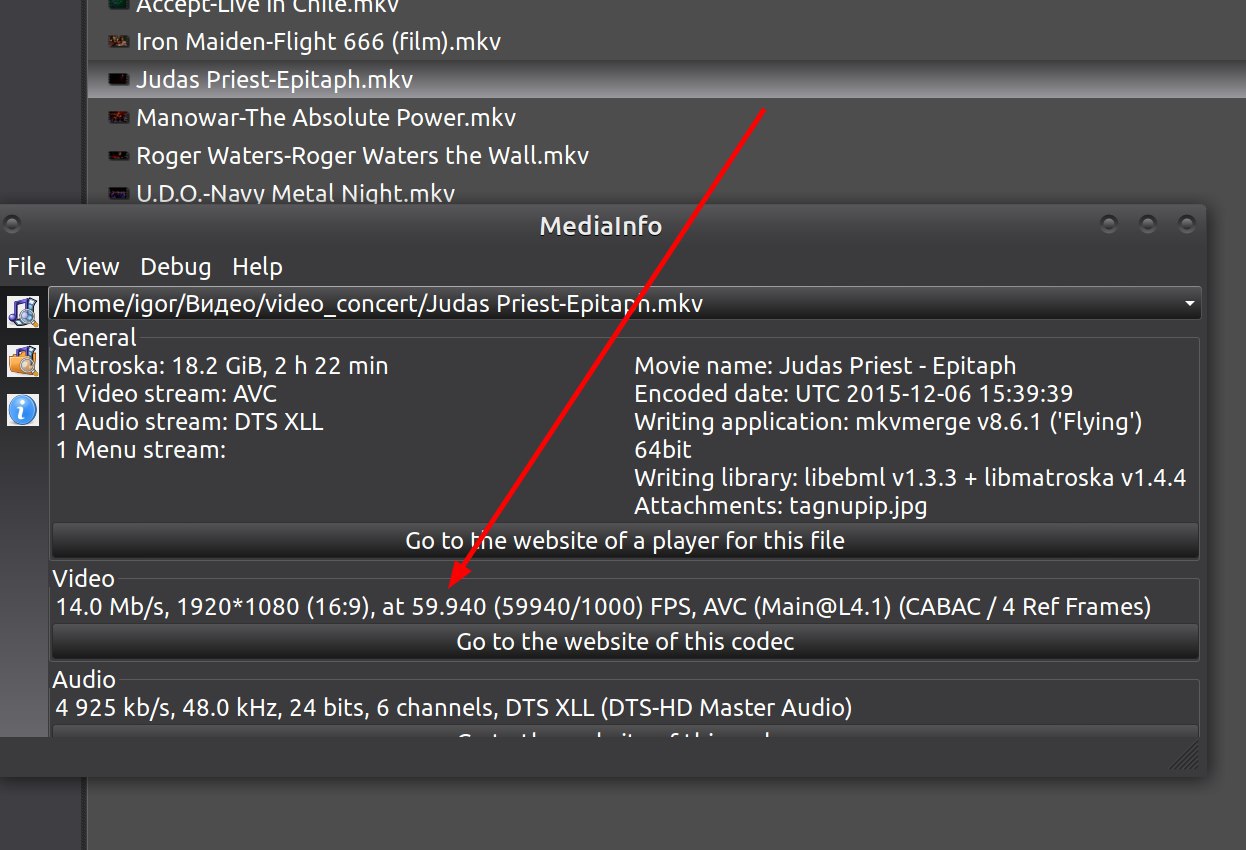The width and height of the screenshot is (1246, 850).
Task: Expand the file path dropdown arrow
Action: pos(1189,303)
